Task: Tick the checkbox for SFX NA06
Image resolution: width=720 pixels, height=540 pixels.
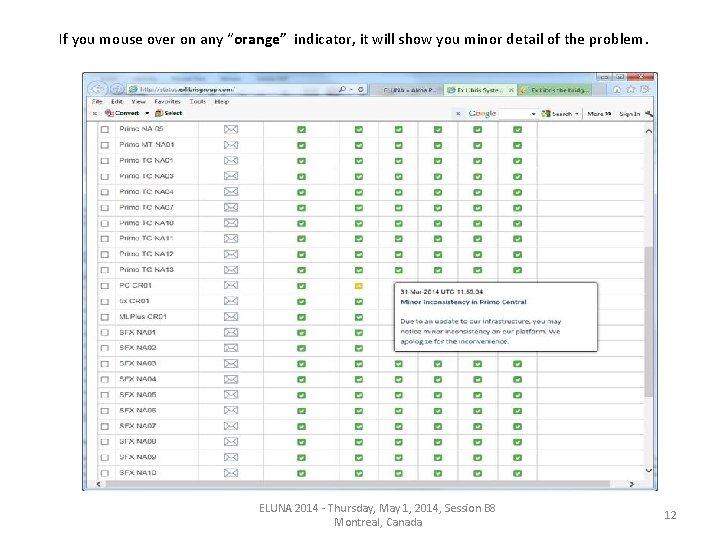Action: coord(105,411)
